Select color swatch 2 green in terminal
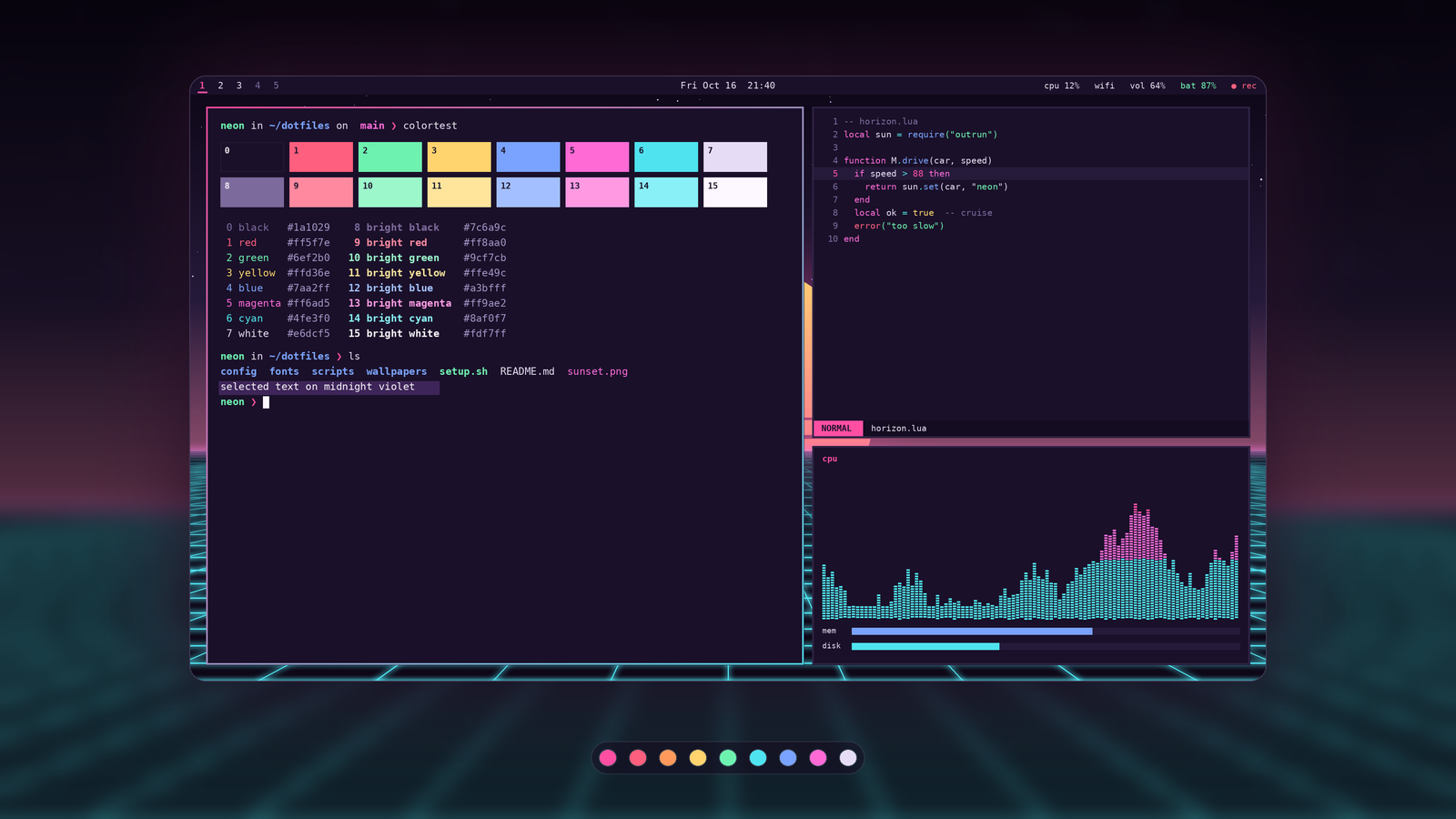The image size is (1456, 819). pos(390,157)
